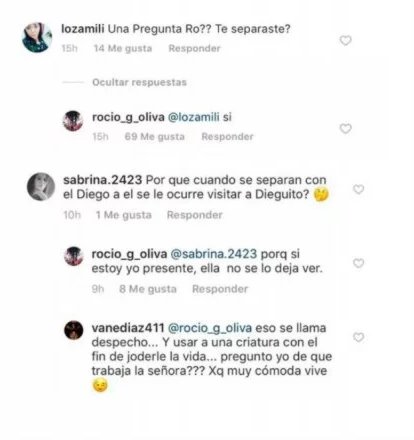414x440 pixels.
Task: Like rocio_g_oliva's reply to sabrina.2423
Action: 358,263
